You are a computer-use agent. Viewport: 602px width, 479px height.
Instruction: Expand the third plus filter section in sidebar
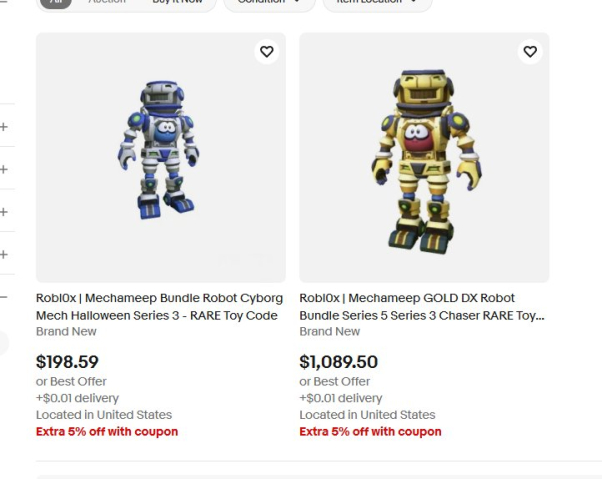[x=4, y=212]
